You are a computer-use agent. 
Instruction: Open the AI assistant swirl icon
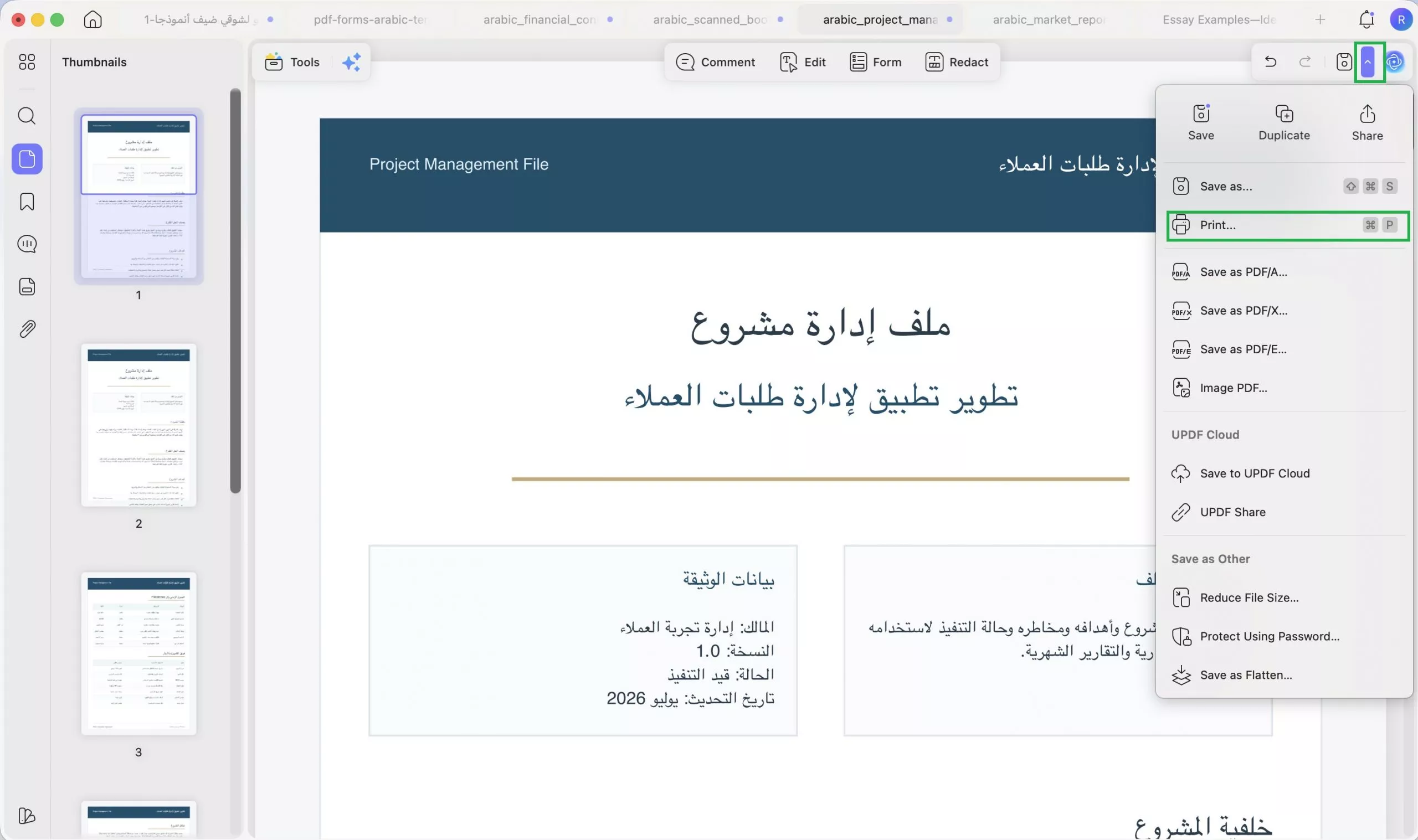(x=1395, y=61)
